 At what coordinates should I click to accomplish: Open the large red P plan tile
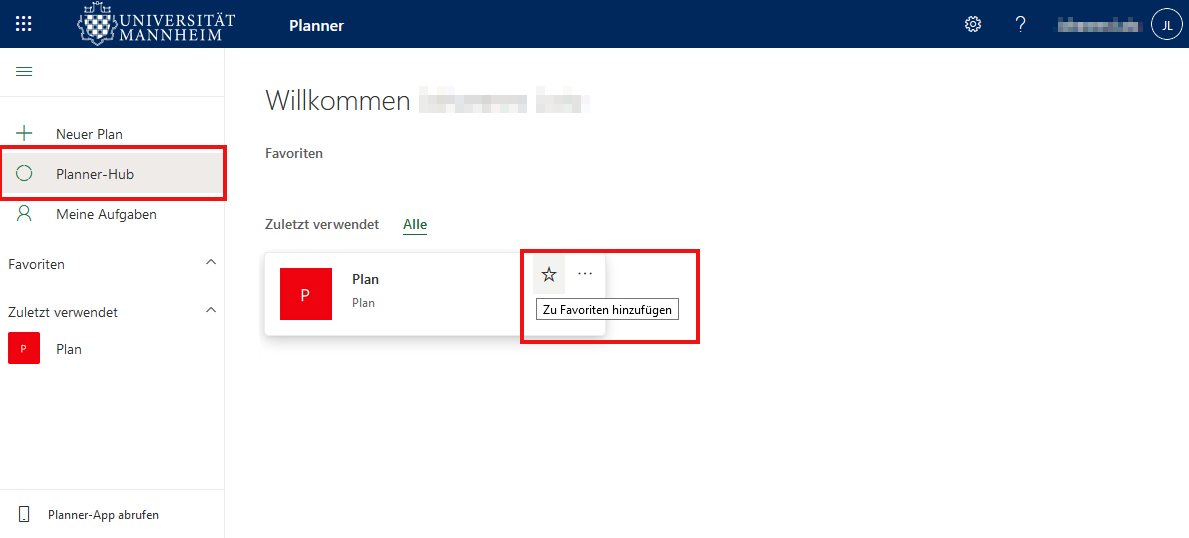click(306, 294)
